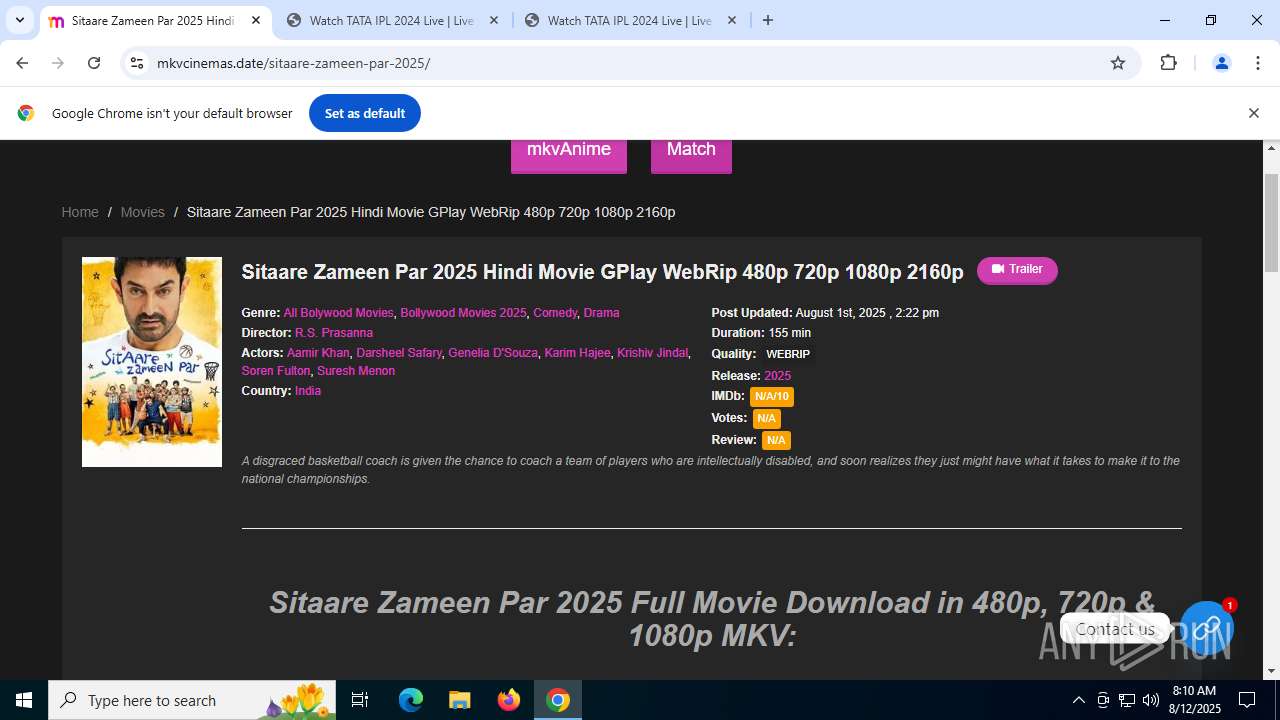Open the Windows Start menu
This screenshot has height=720, width=1280.
24,700
